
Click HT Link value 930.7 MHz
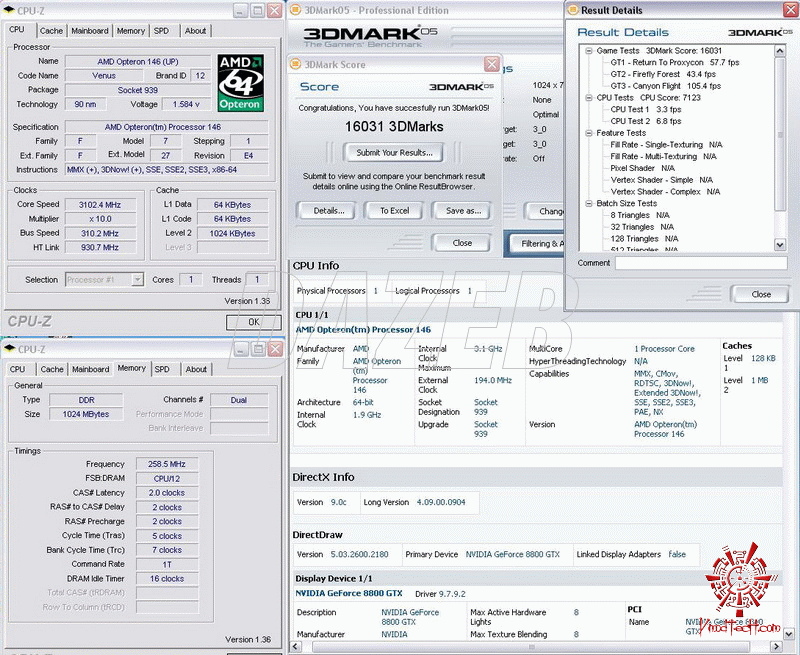100,247
